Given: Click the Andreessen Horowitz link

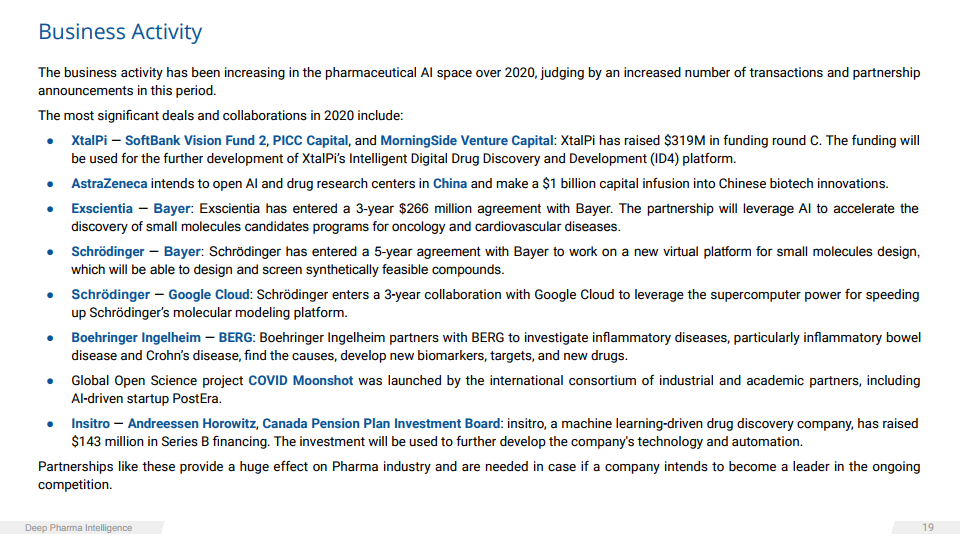Looking at the screenshot, I should (x=191, y=424).
